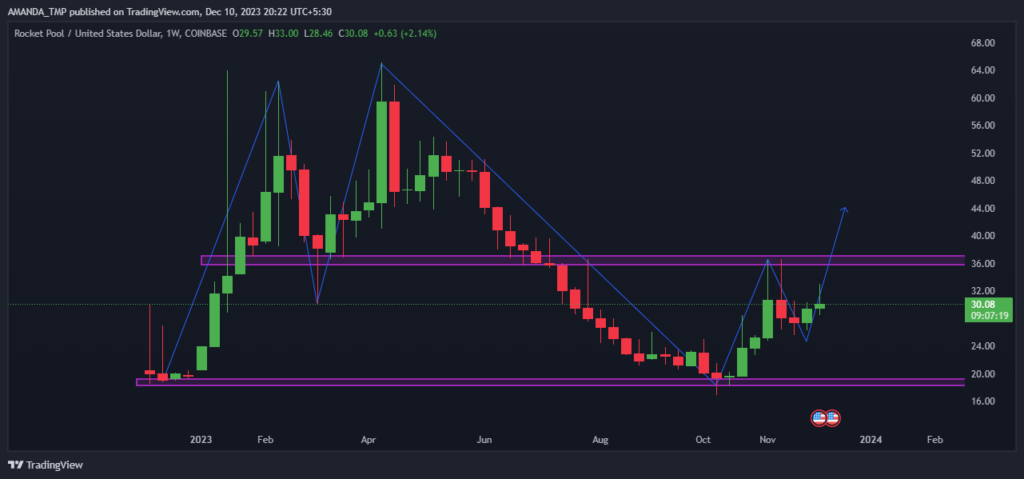
Task: Click the Rocket Pool / United States Dollar title
Action: (86, 33)
